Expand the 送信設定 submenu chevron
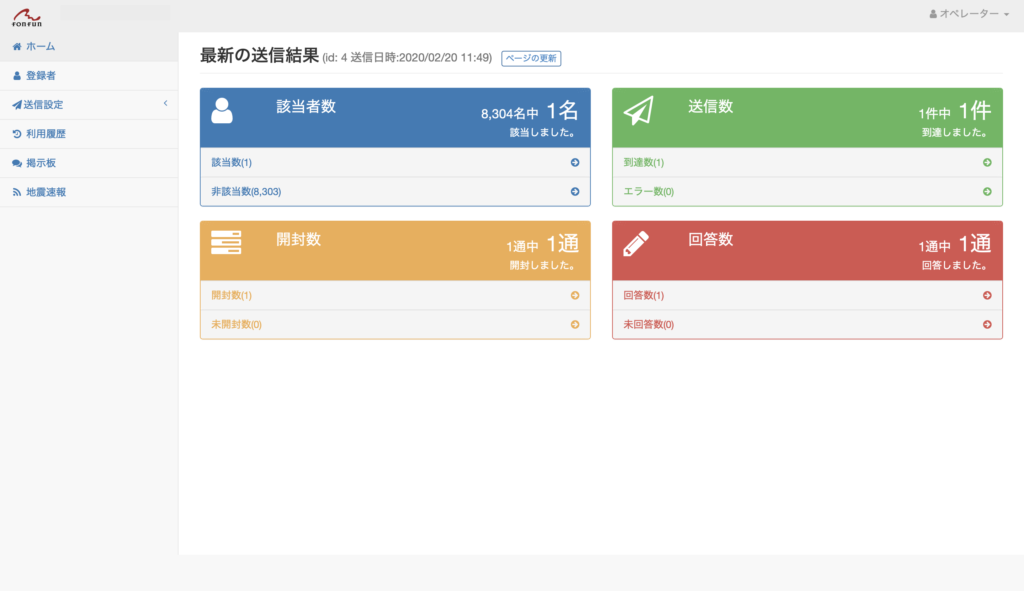Image resolution: width=1024 pixels, height=591 pixels. tap(165, 103)
